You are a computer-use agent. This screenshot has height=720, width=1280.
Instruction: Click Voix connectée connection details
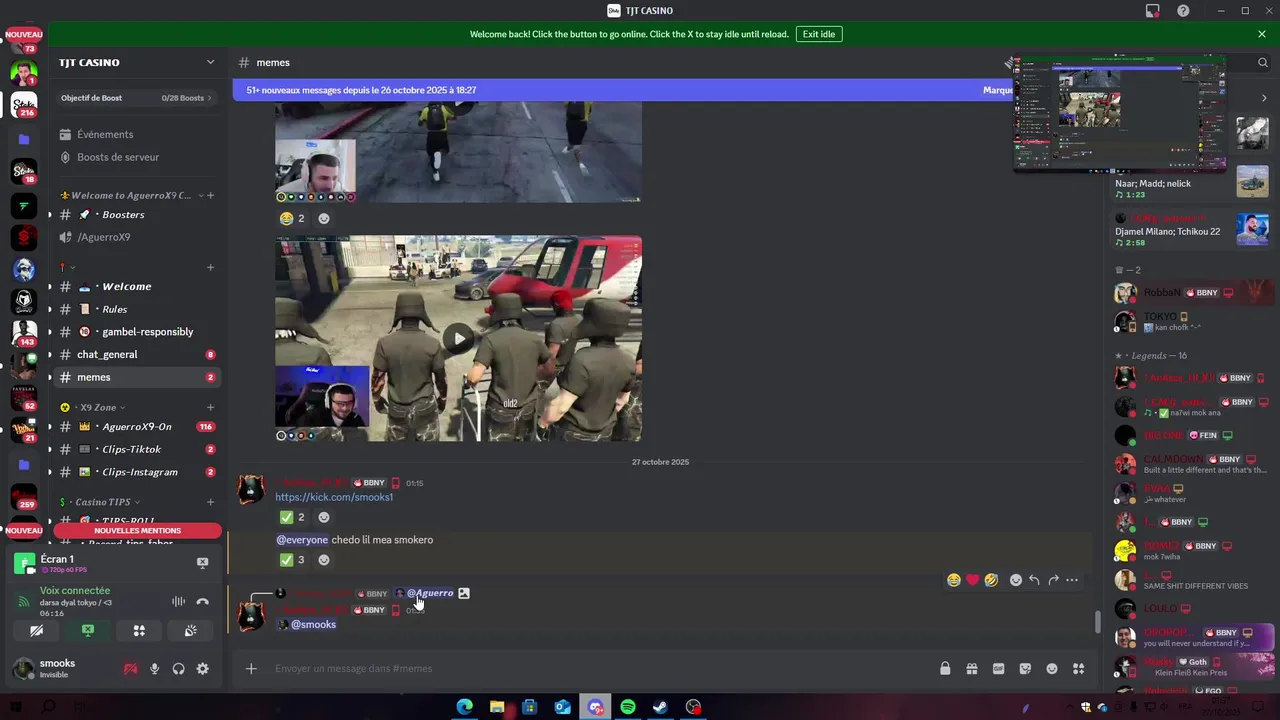75,591
